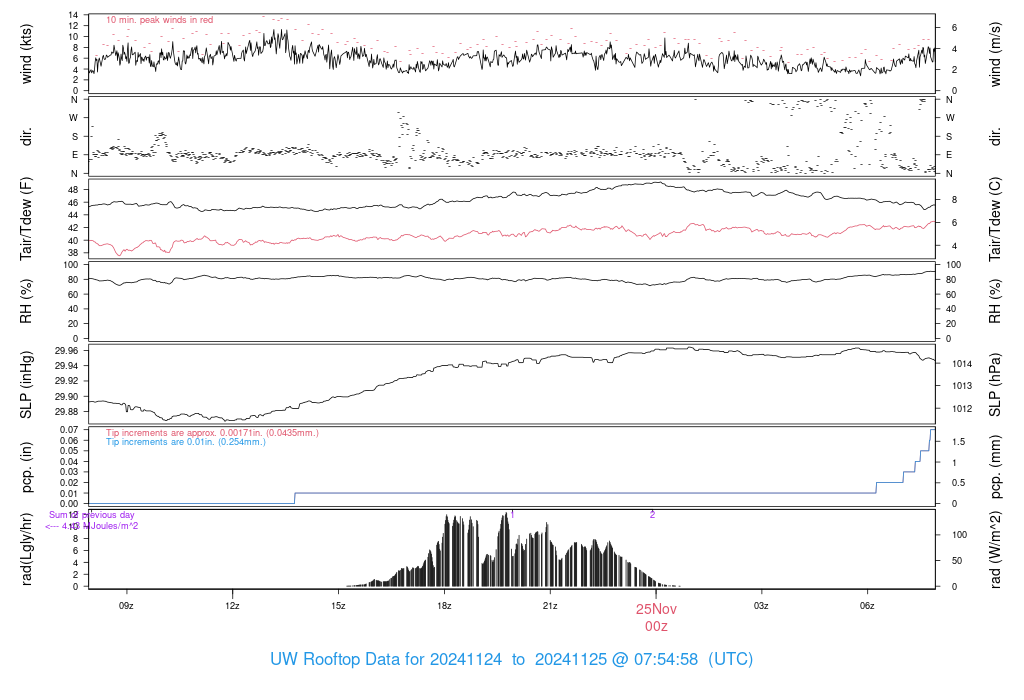Click the 'SLP (inHg)' pressure axis label
The width and height of the screenshot is (1024, 700).
[27, 384]
